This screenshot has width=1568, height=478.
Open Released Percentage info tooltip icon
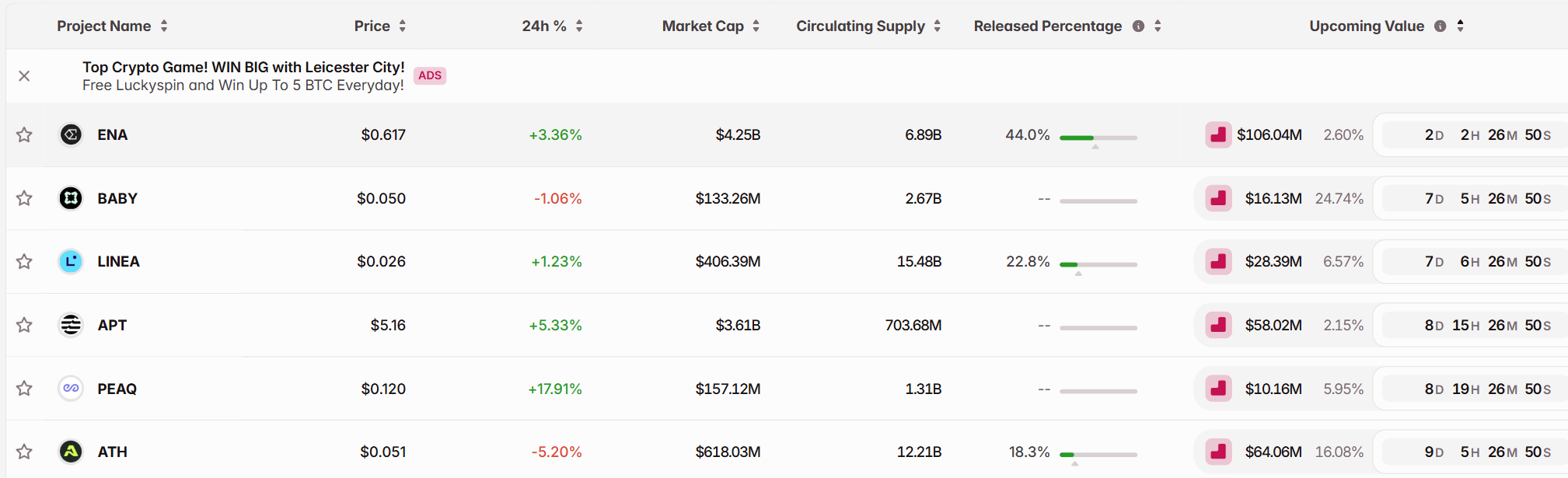point(1138,26)
